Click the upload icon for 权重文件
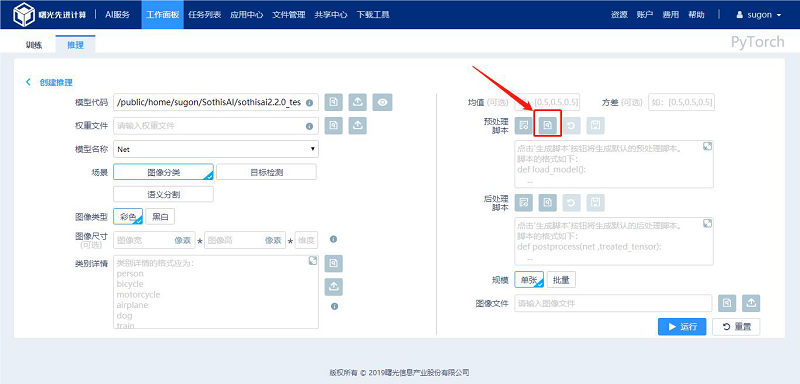800x384 pixels. click(358, 125)
